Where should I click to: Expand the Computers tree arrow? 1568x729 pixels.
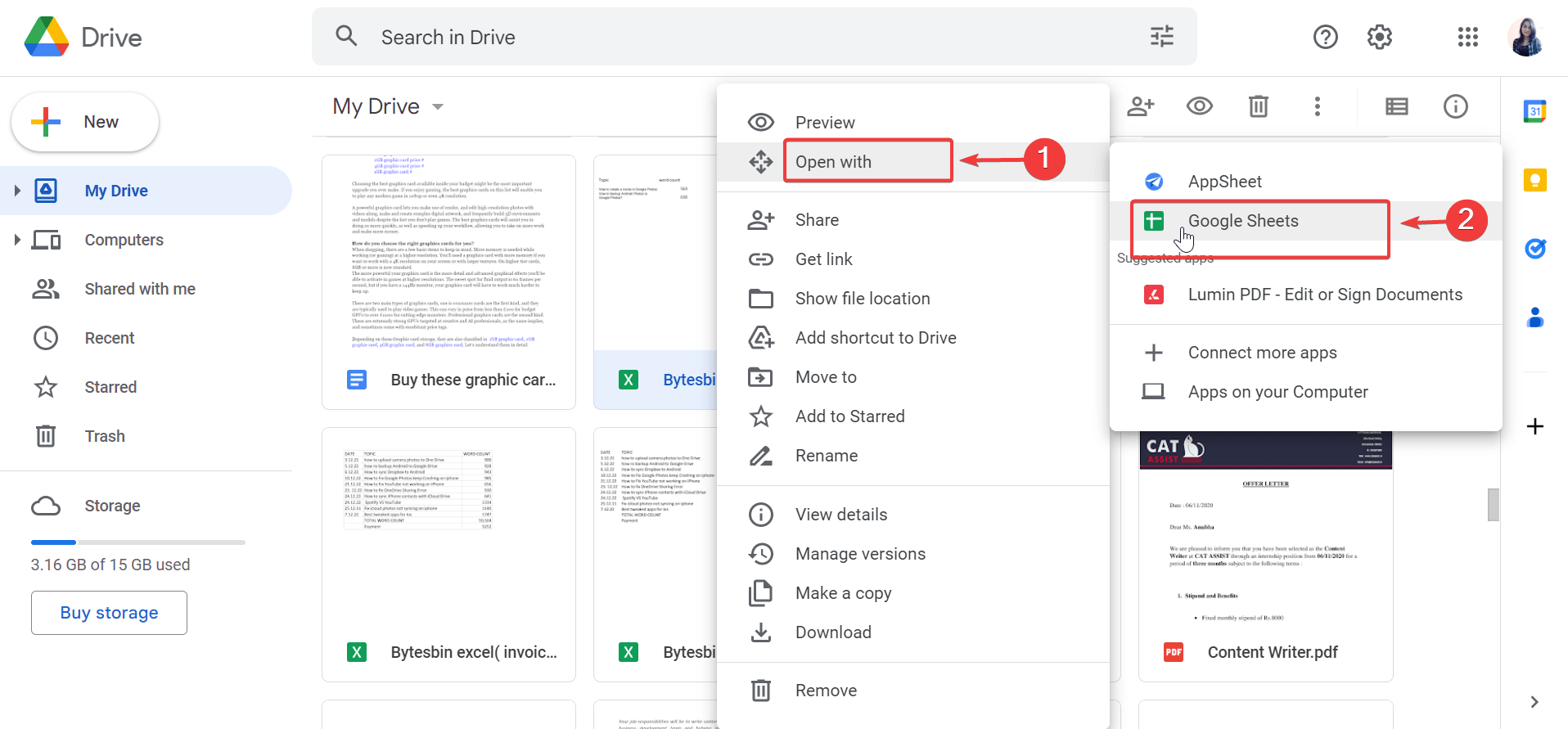pos(17,240)
